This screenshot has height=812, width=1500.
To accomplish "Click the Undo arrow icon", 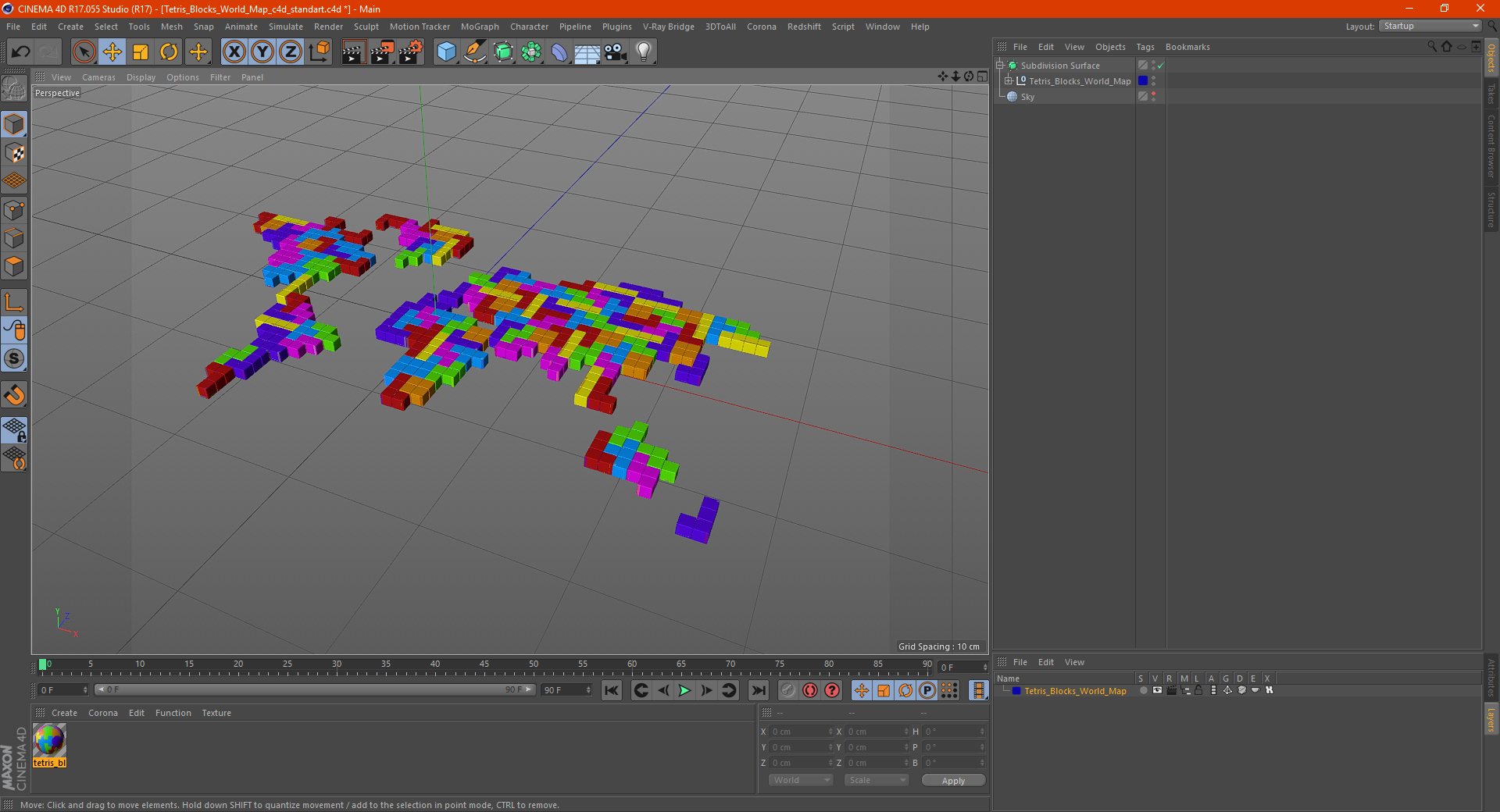I will coord(20,52).
